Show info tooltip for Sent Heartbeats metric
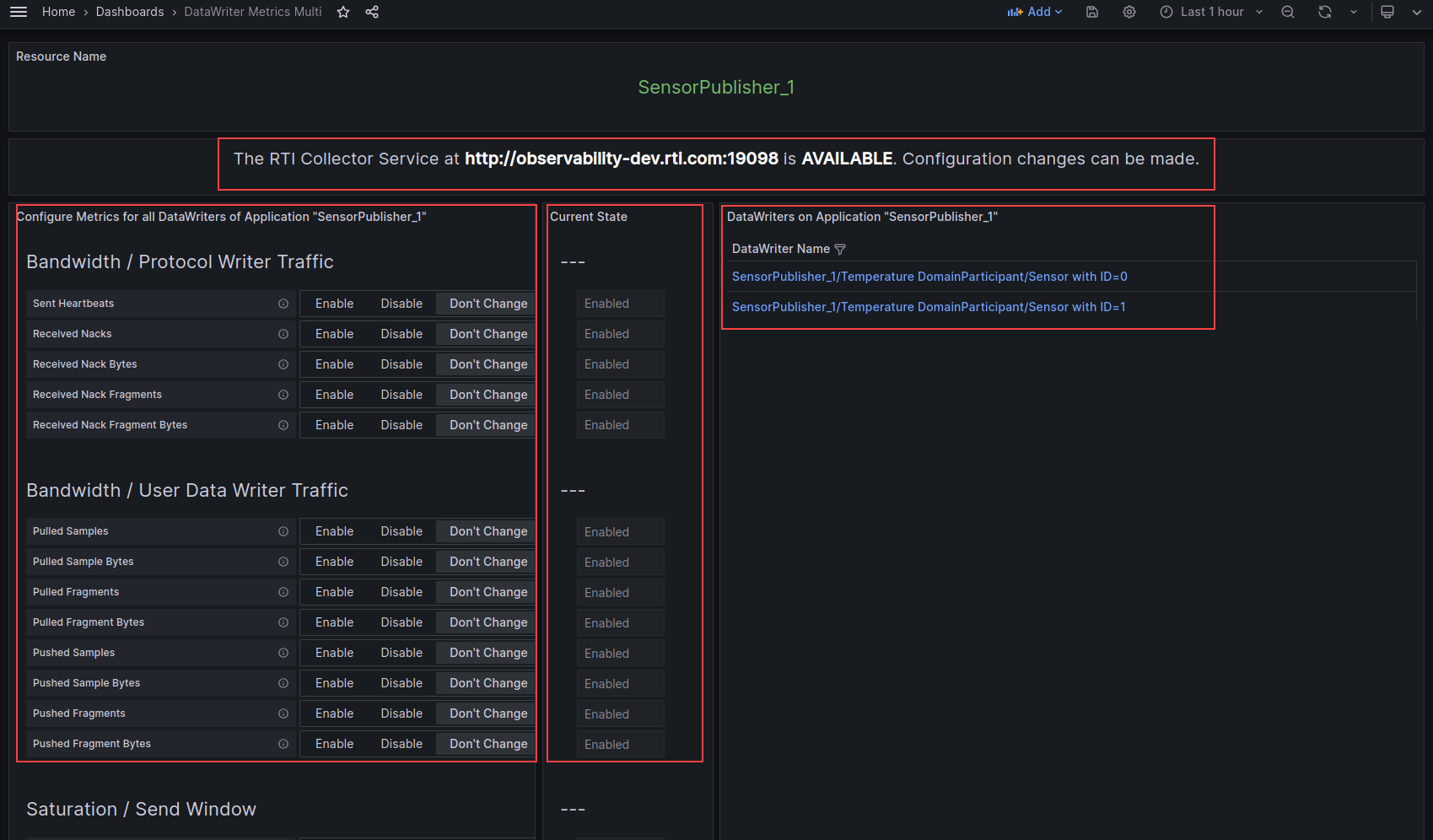This screenshot has height=840, width=1433. pyautogui.click(x=282, y=304)
